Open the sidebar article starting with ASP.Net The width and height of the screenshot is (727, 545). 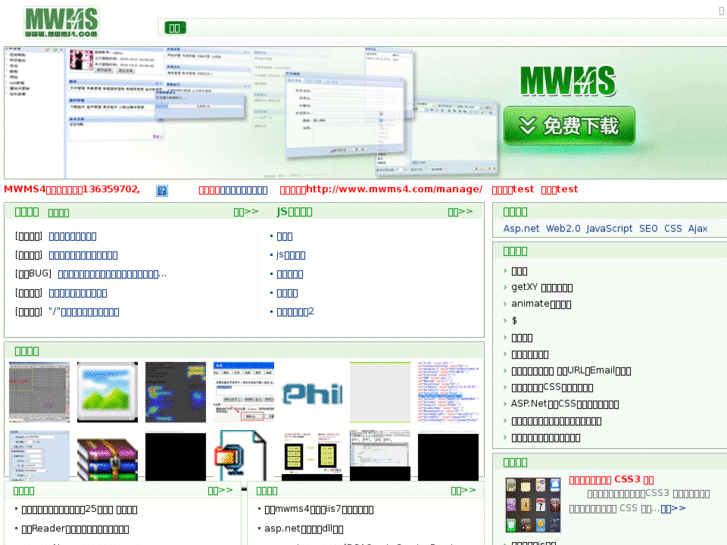(565, 404)
